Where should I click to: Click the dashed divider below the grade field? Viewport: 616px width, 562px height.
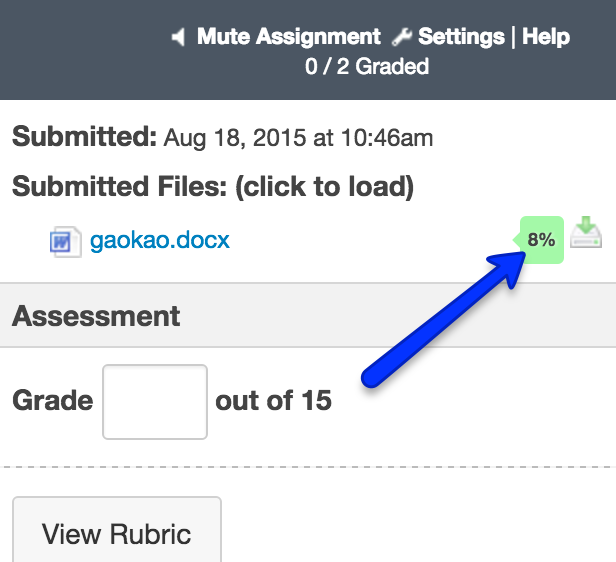(308, 467)
